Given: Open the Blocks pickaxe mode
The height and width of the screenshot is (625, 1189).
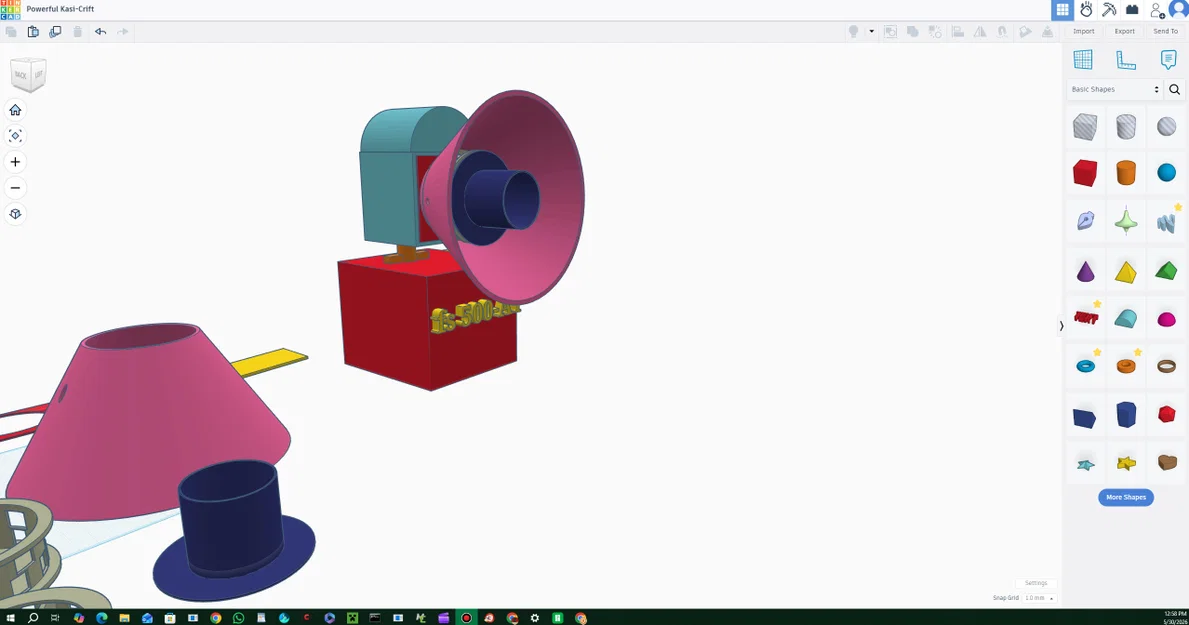Looking at the screenshot, I should pyautogui.click(x=1109, y=10).
